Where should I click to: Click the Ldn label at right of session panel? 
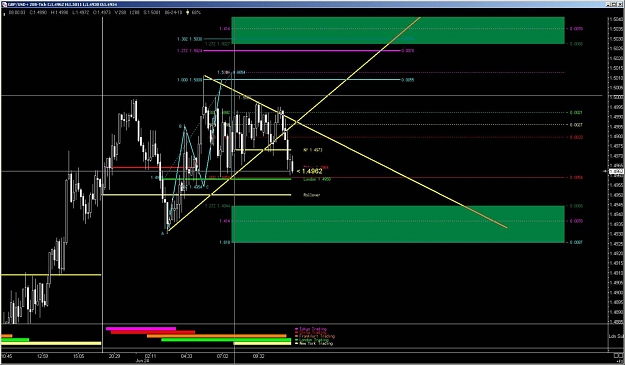pyautogui.click(x=615, y=337)
